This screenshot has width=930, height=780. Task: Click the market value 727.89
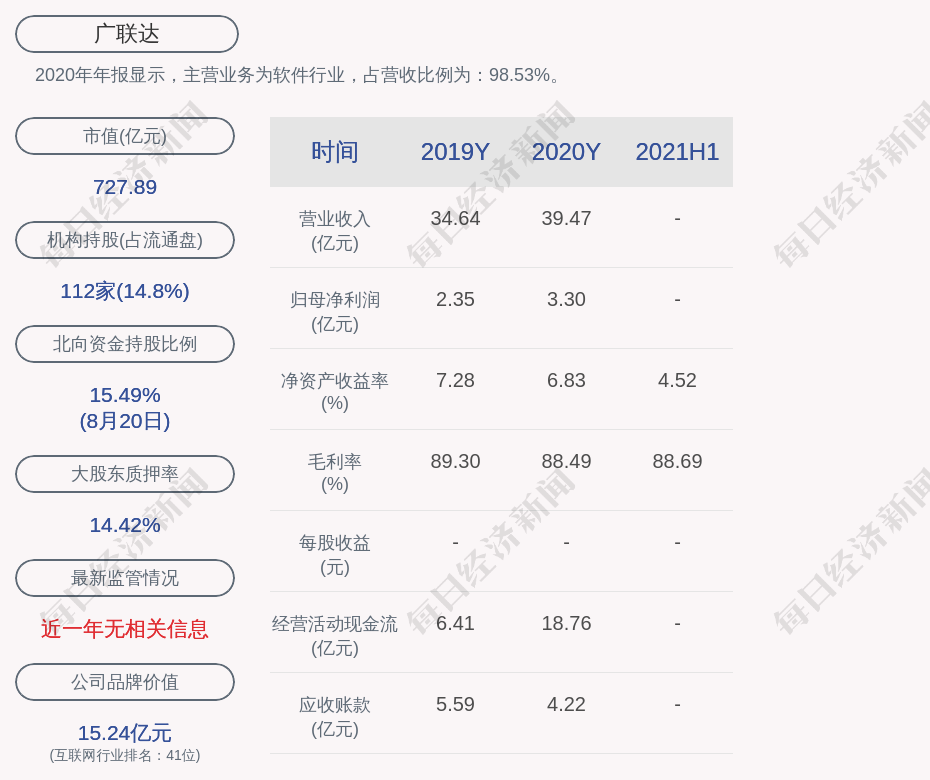point(125,187)
